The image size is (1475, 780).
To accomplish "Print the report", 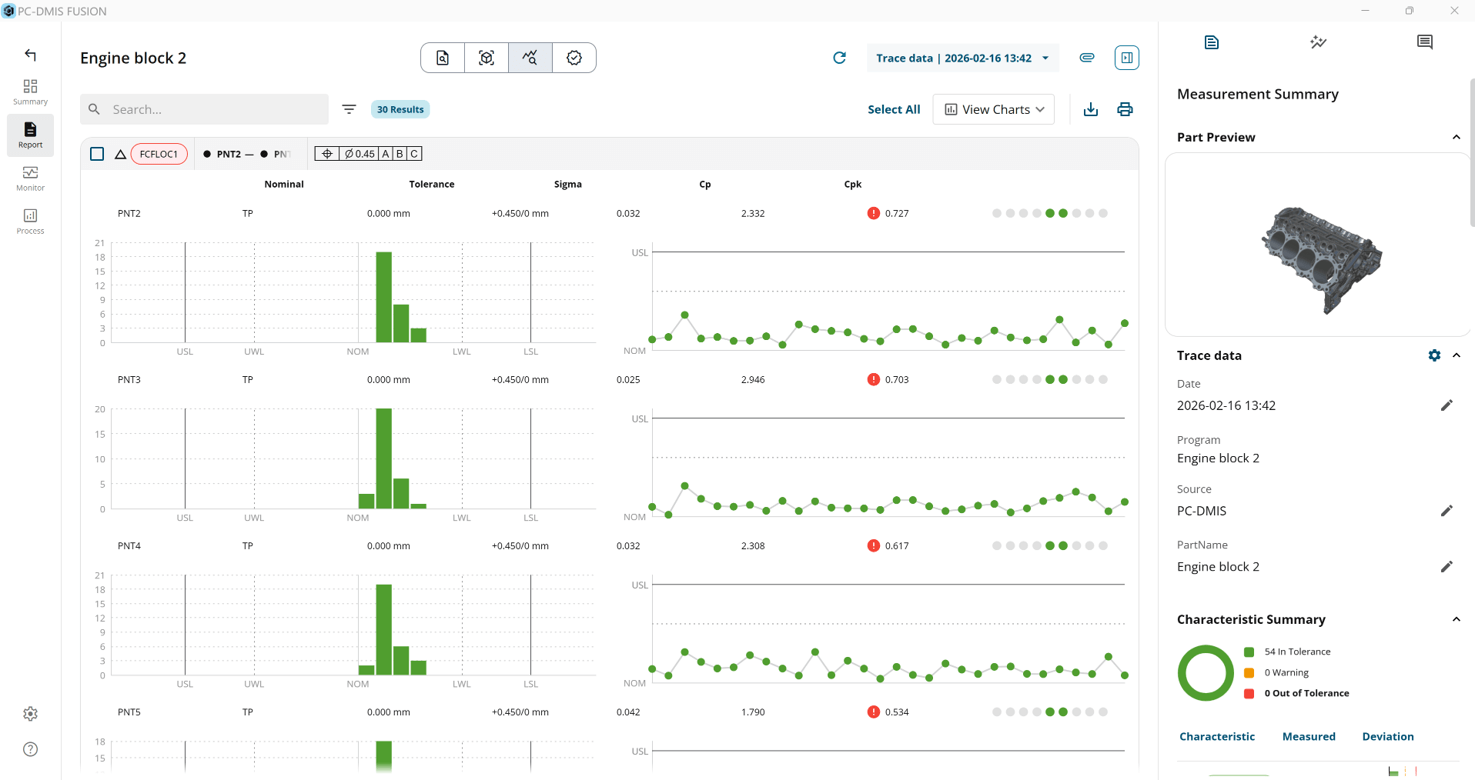I will pos(1125,109).
